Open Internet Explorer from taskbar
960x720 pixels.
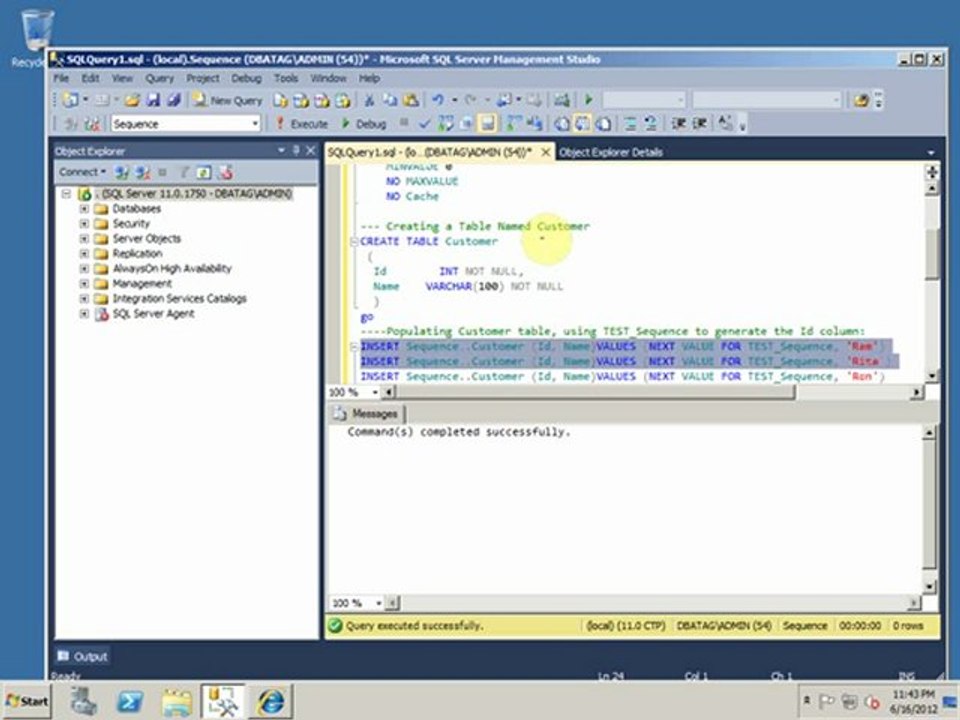coord(271,701)
